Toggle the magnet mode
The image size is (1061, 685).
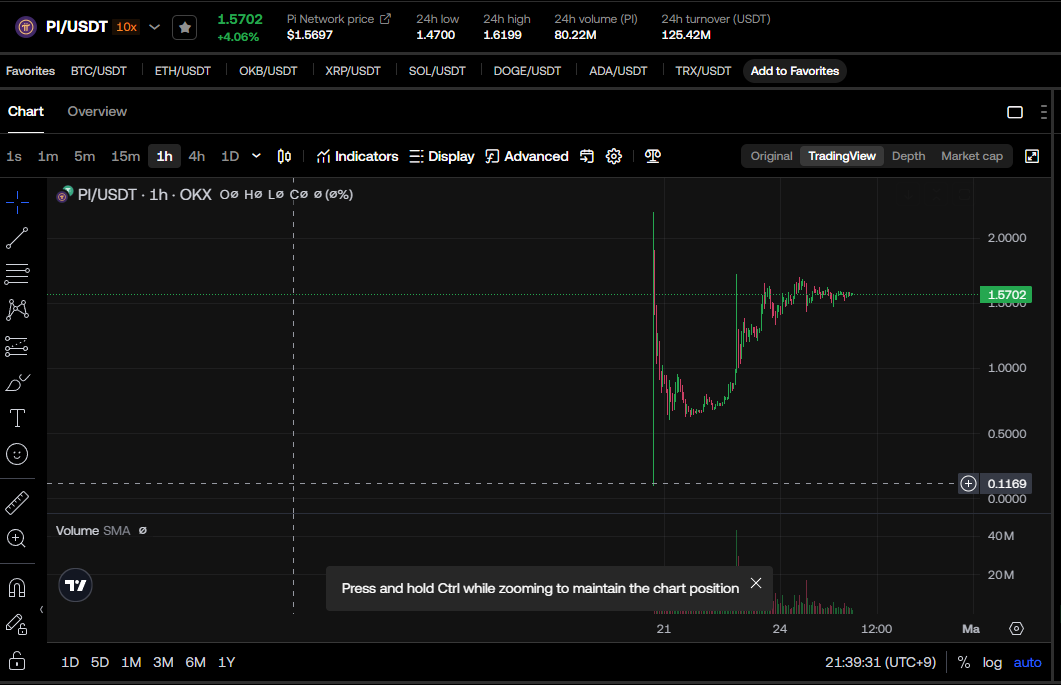click(x=17, y=588)
